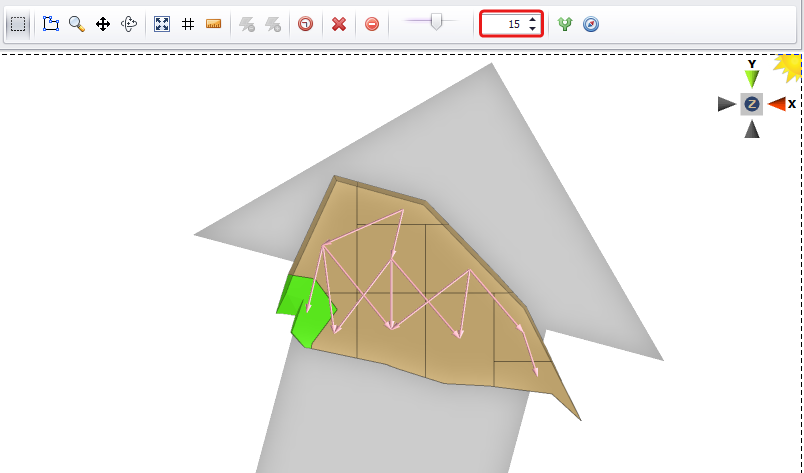Click the green fork arrow icon

[x=565, y=24]
